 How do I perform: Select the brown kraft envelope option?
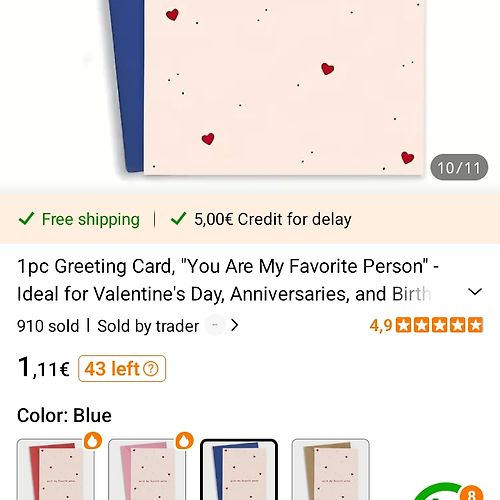pyautogui.click(x=330, y=469)
